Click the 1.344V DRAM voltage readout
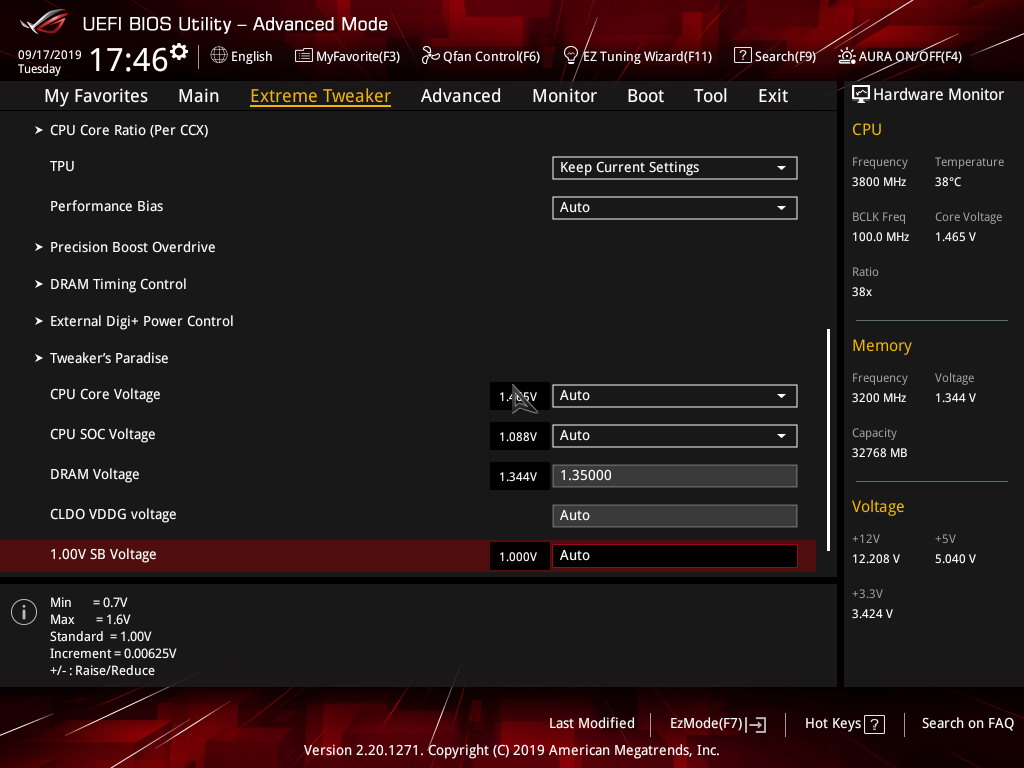 pos(519,476)
